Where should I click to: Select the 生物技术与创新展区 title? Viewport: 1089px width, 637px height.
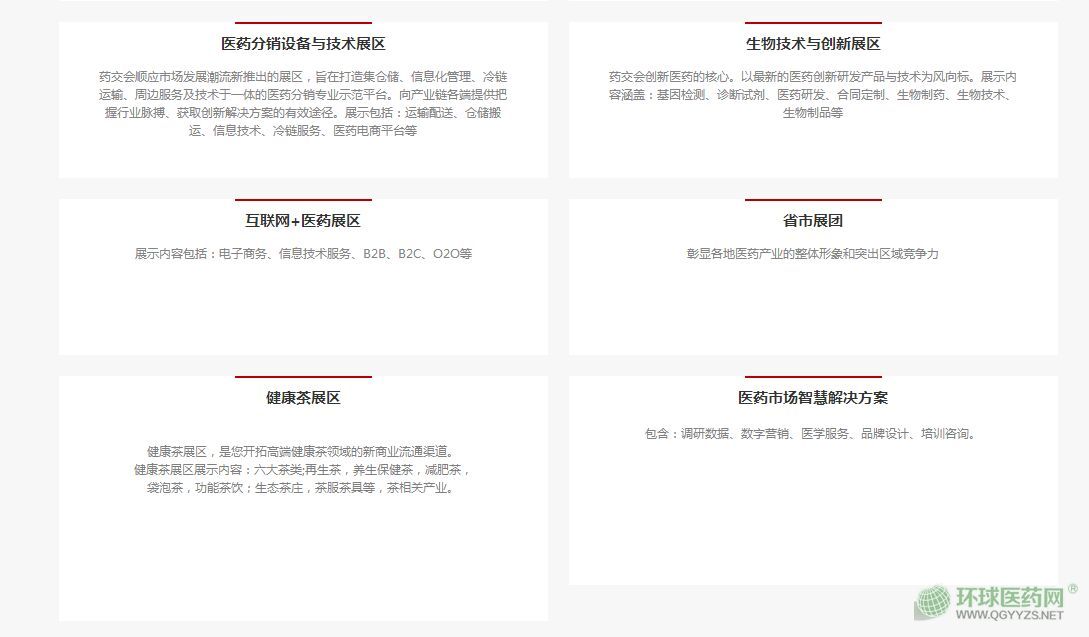(813, 44)
